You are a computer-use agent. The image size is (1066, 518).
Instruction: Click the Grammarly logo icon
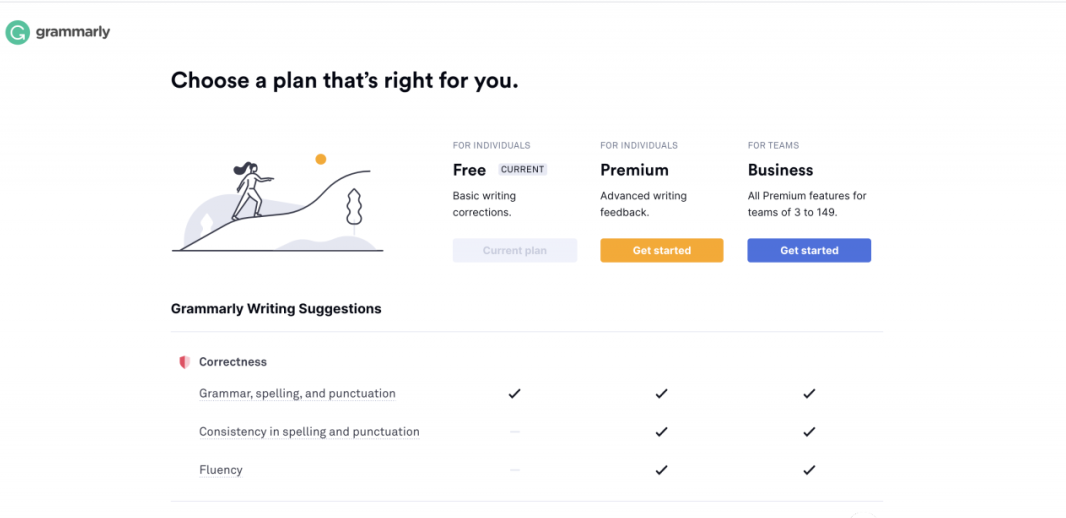[18, 32]
